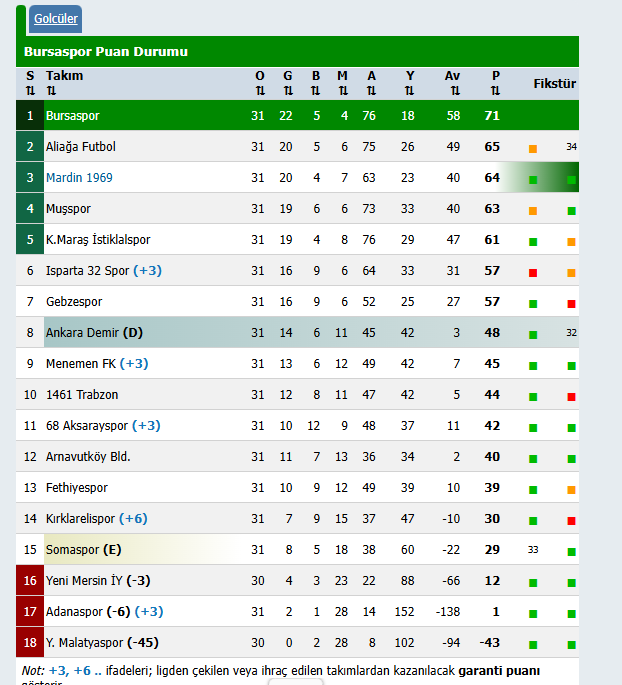Click Isparta 32 Spor red fixture square
This screenshot has width=622, height=685.
(x=533, y=273)
